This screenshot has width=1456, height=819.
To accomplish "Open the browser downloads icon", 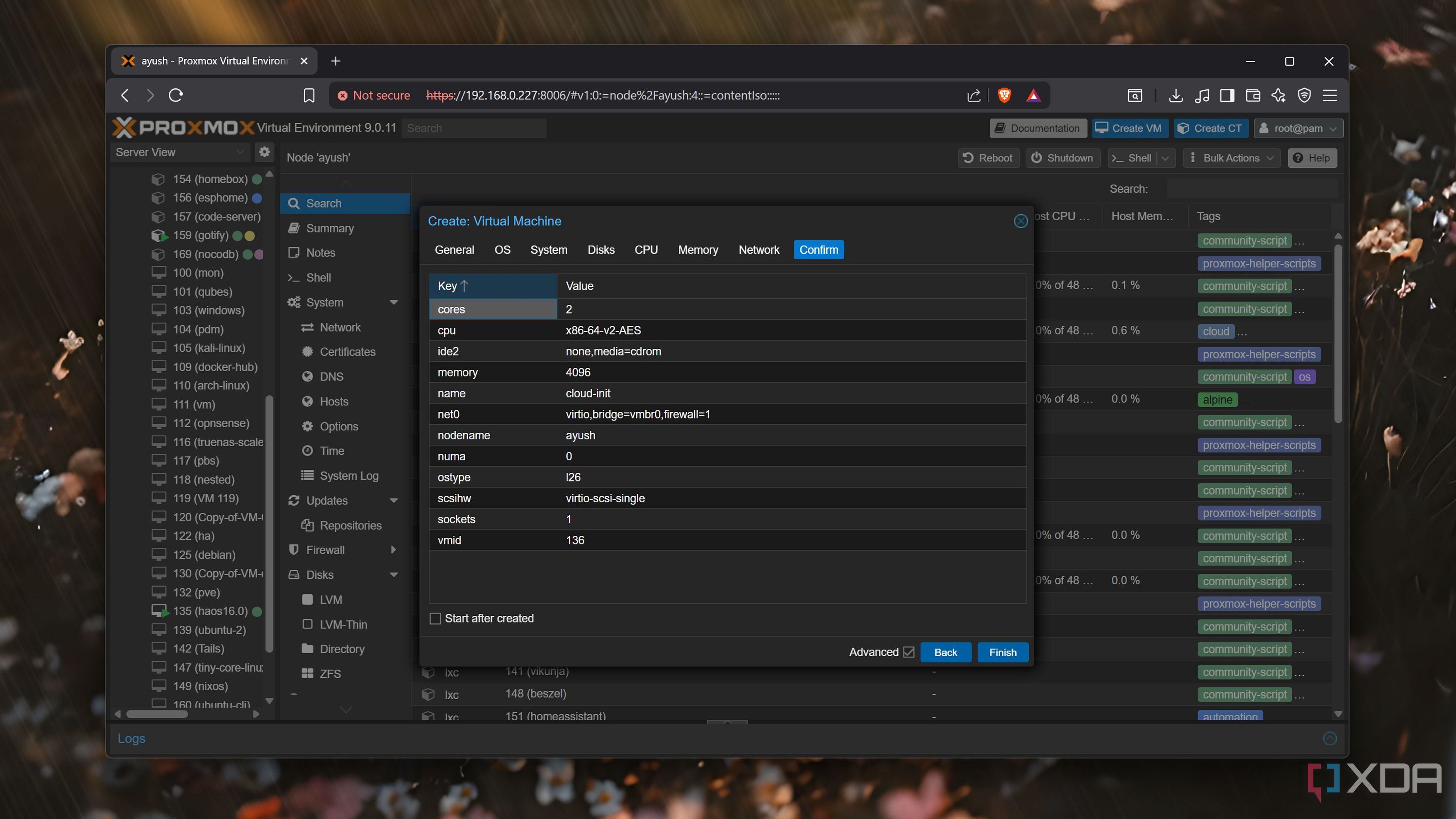I will pyautogui.click(x=1176, y=95).
